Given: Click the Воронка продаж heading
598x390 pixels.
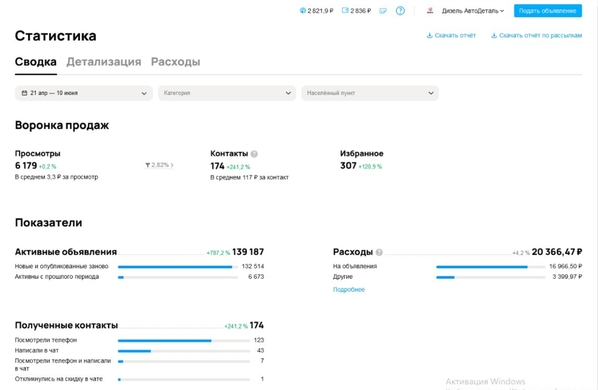Looking at the screenshot, I should coord(62,125).
